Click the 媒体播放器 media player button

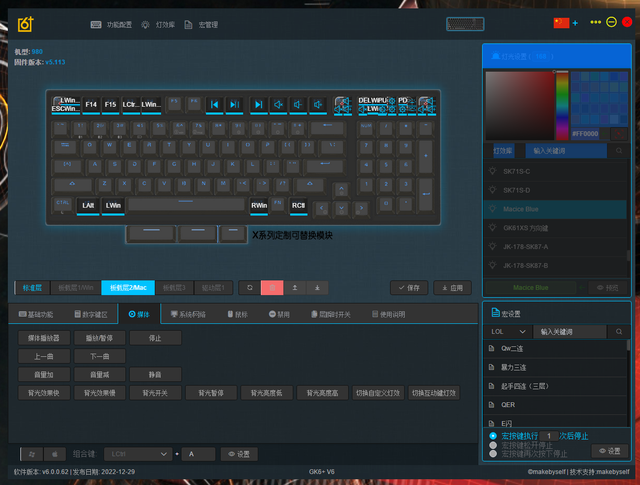(44, 338)
